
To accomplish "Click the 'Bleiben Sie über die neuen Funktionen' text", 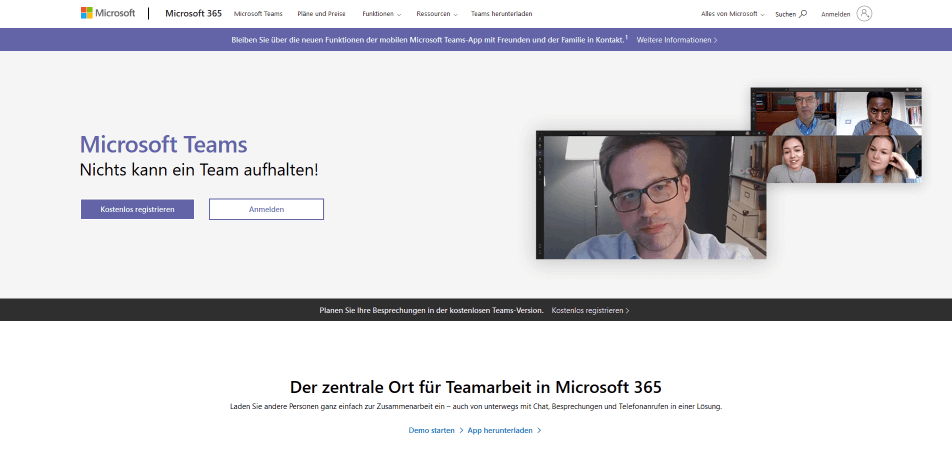I will click(x=428, y=40).
